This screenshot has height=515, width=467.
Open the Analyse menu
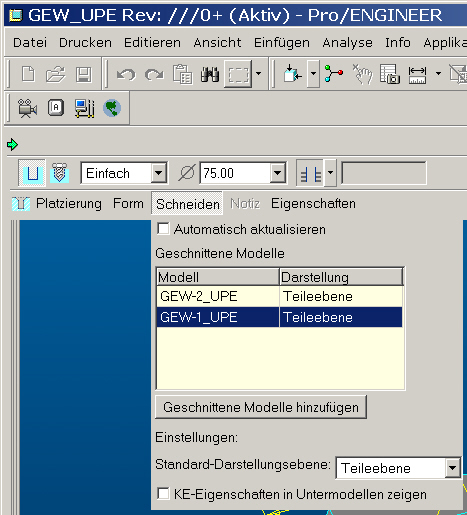347,43
